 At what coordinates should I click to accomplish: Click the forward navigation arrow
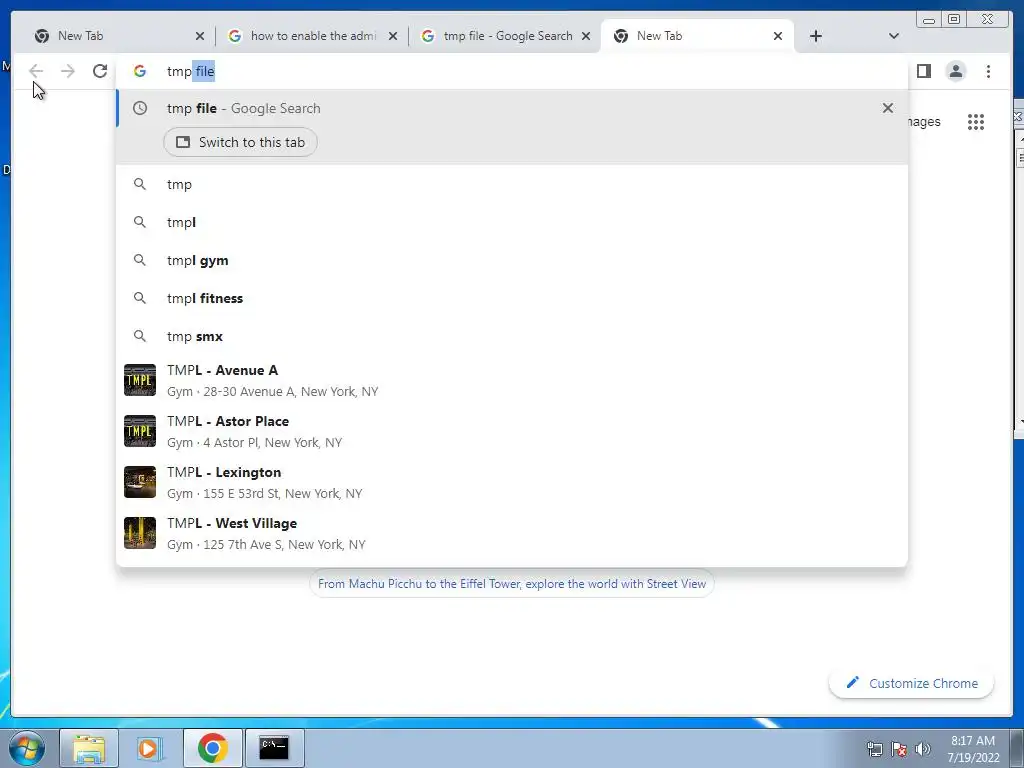coord(68,71)
